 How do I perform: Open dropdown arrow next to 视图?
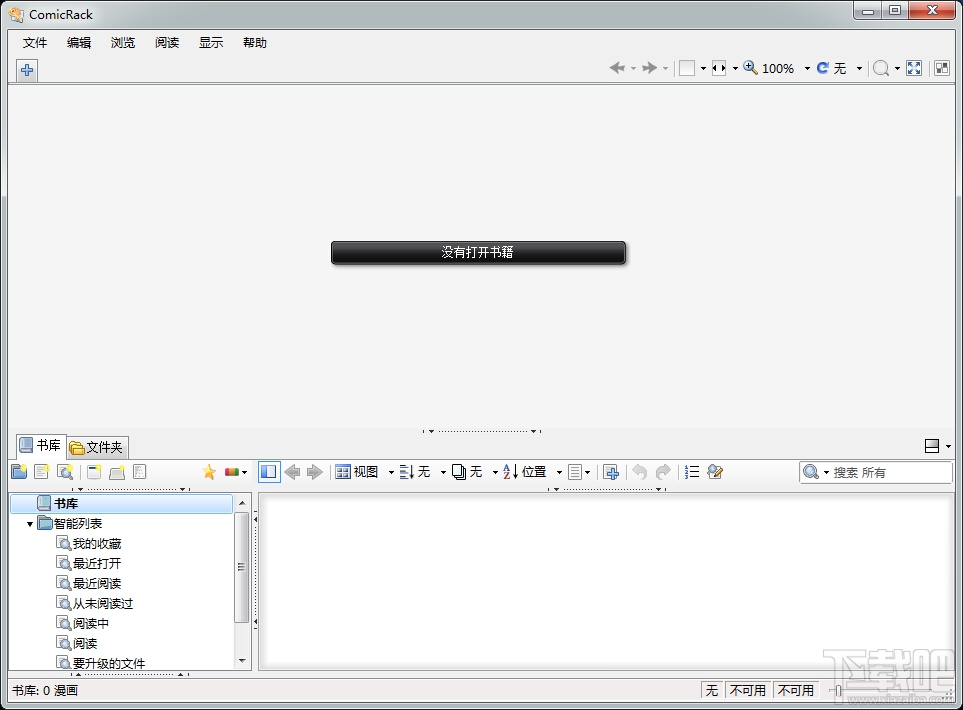(391, 472)
